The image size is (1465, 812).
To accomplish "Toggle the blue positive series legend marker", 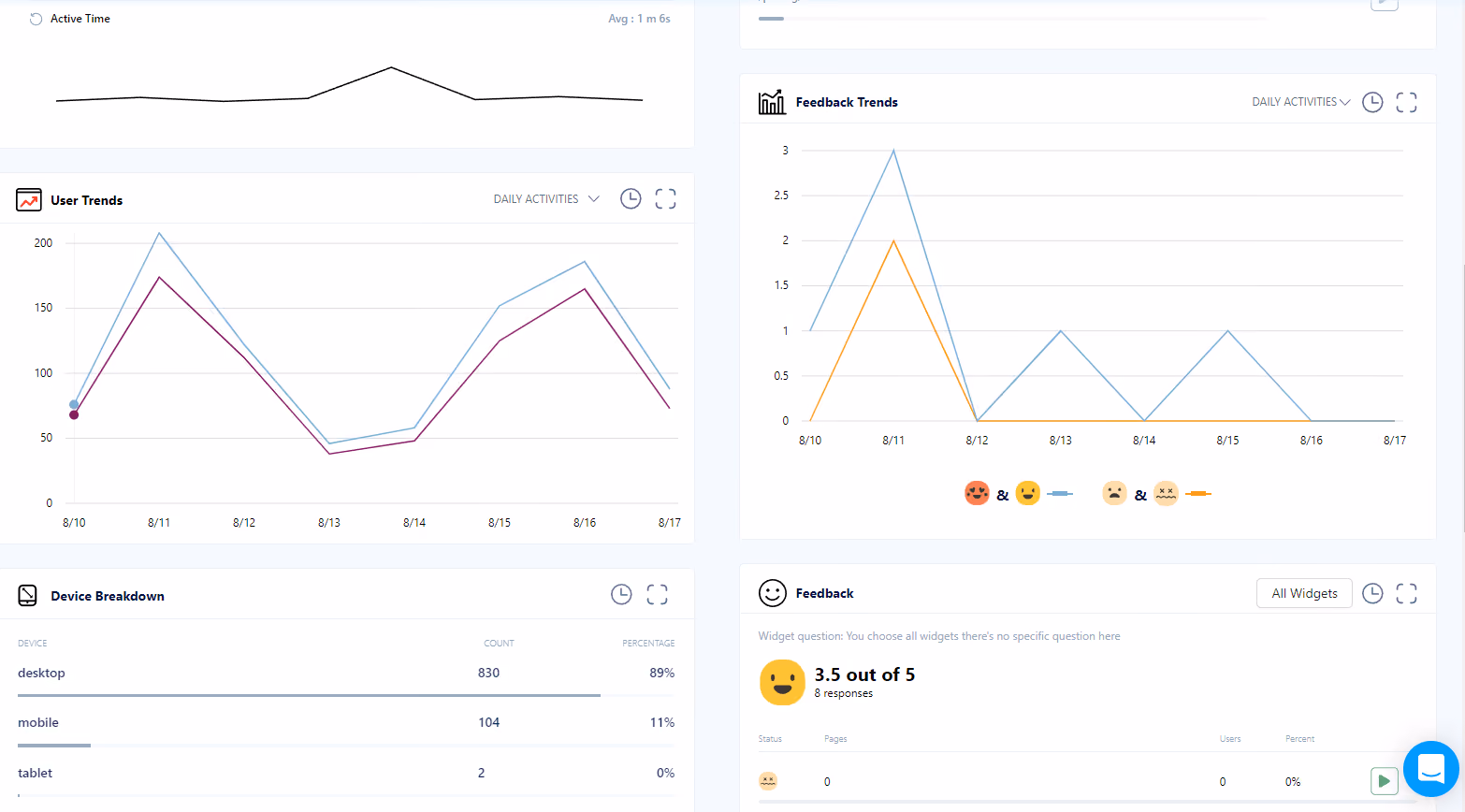I will pyautogui.click(x=1060, y=493).
